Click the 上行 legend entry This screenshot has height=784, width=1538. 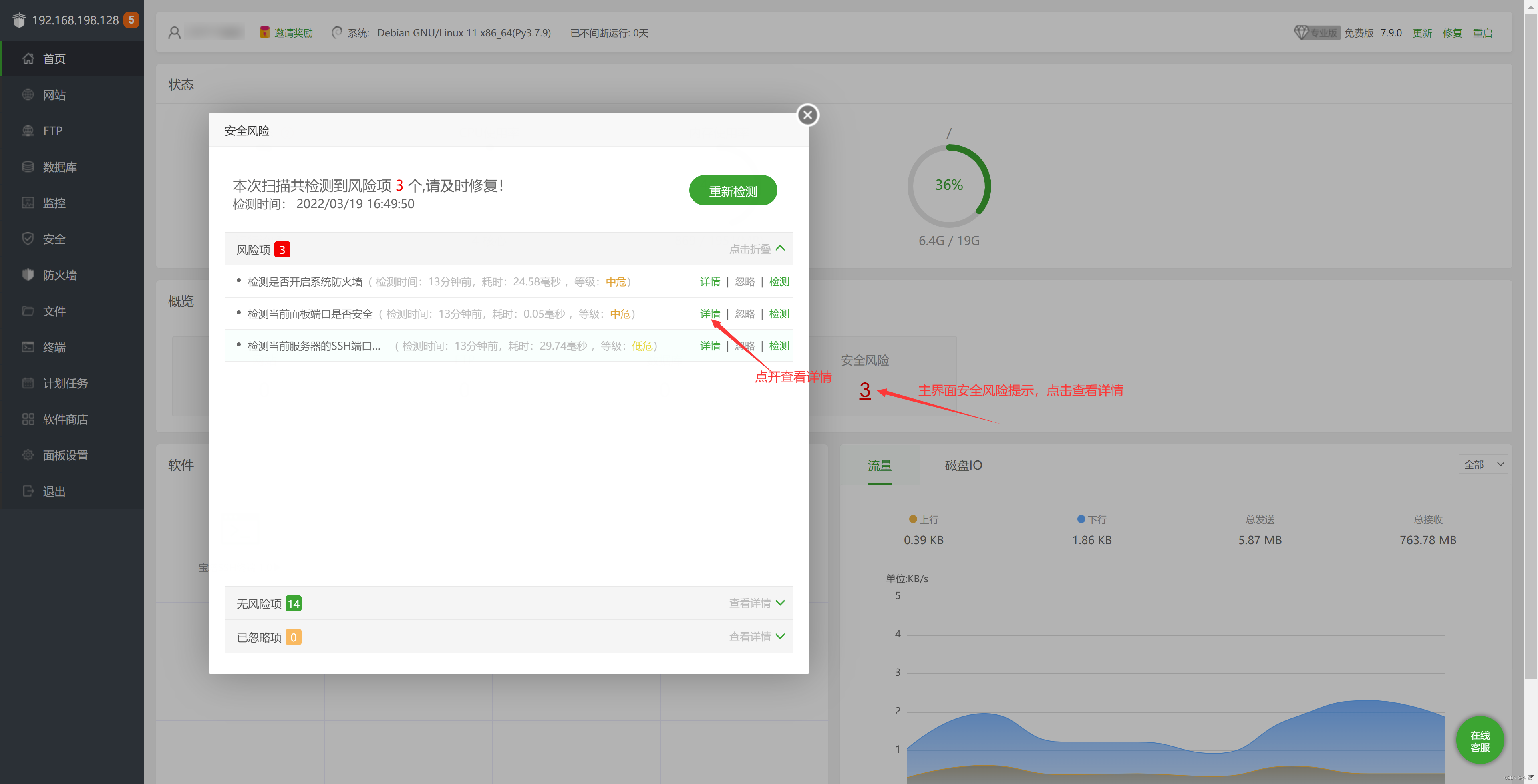(x=924, y=519)
